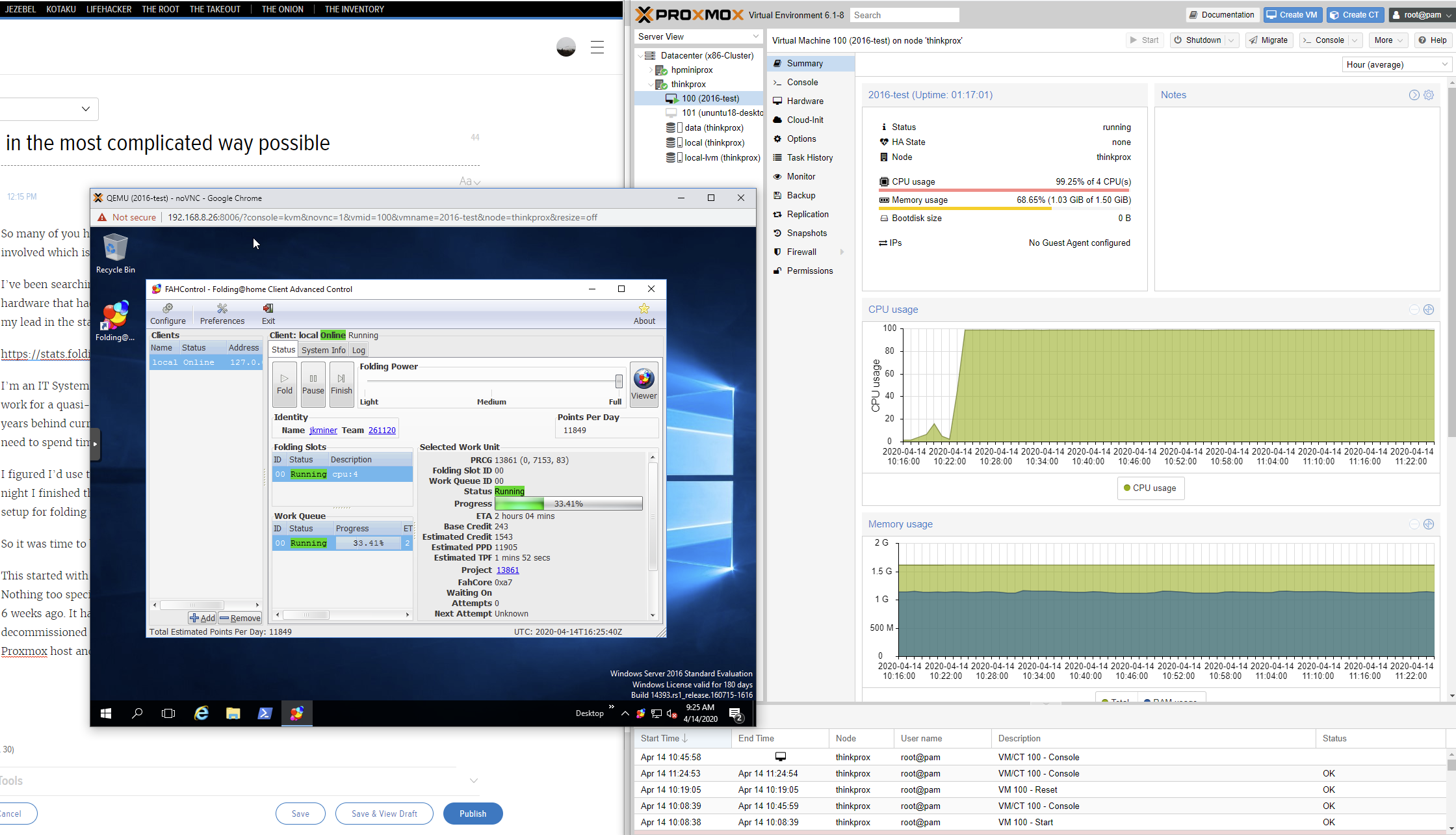This screenshot has width=1456, height=835.
Task: Click the VM taskbar search icon
Action: pyautogui.click(x=137, y=713)
